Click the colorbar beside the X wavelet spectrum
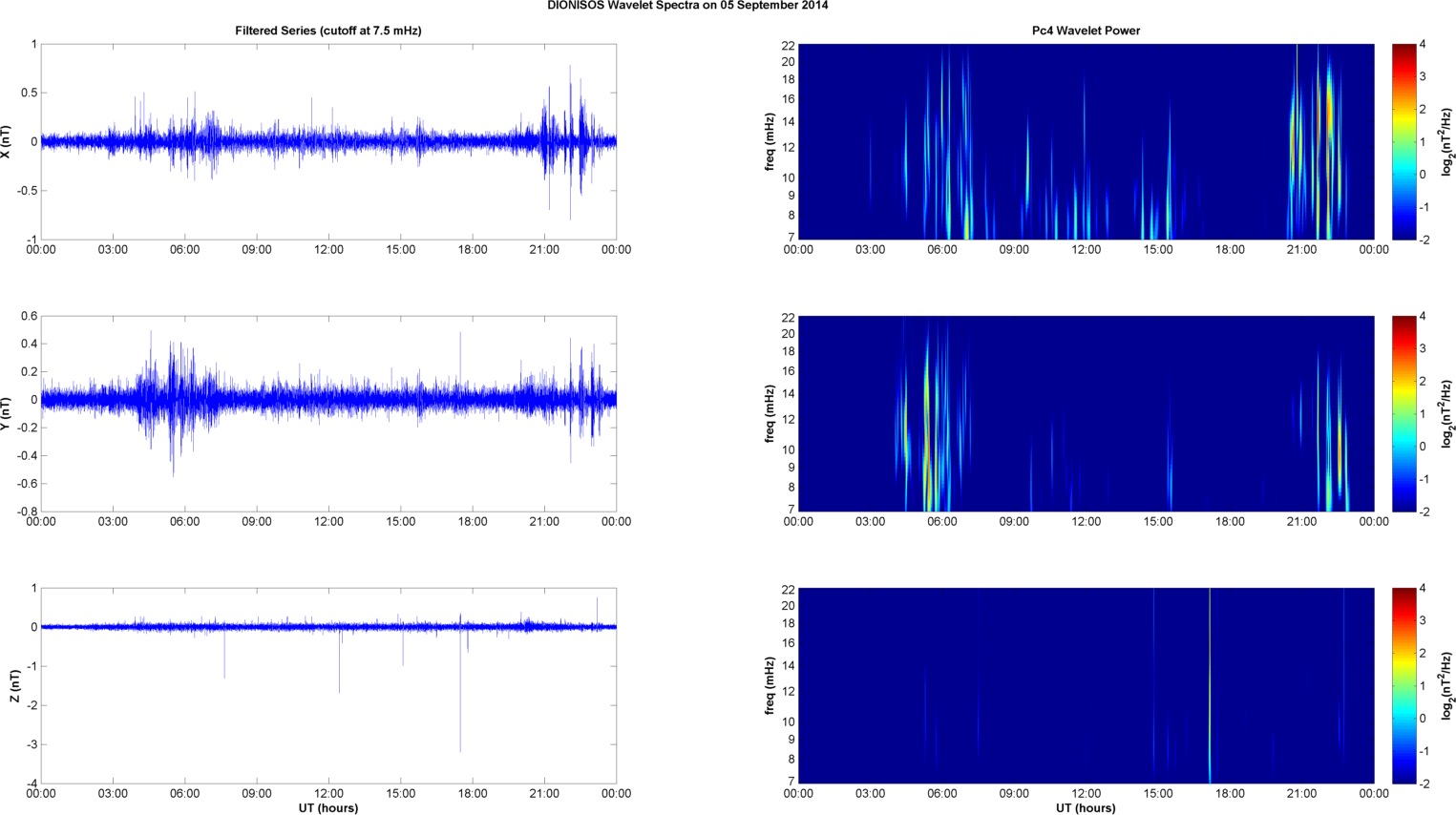Image resolution: width=1456 pixels, height=815 pixels. [x=1403, y=141]
